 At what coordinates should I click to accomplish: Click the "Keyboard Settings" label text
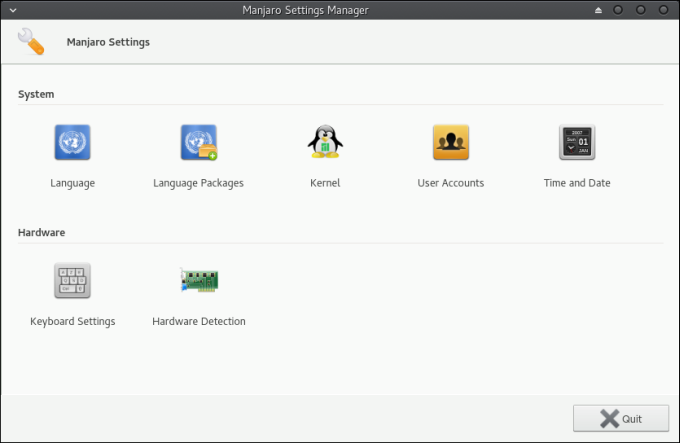72,322
